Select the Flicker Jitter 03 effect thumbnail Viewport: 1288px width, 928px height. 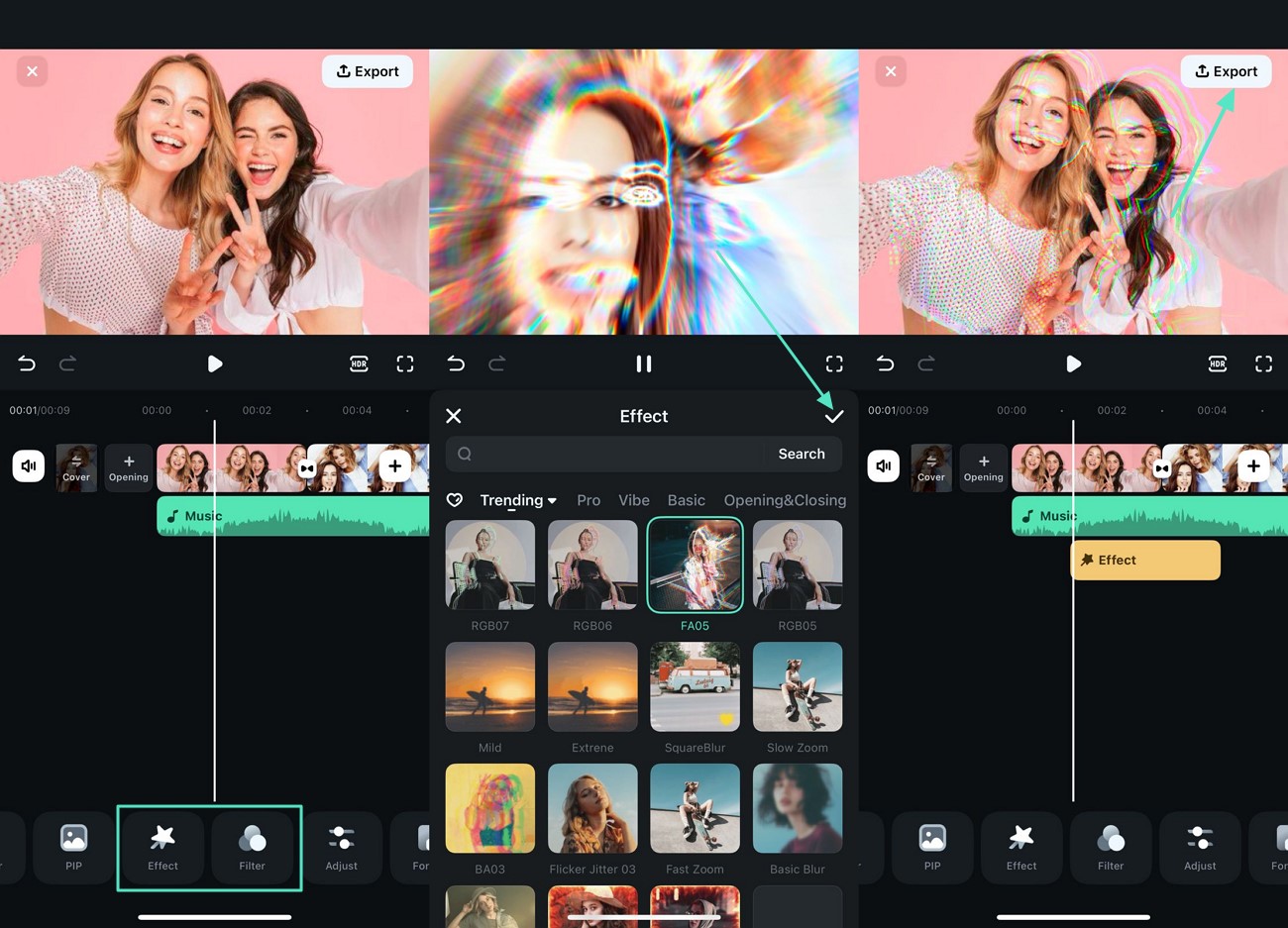click(x=592, y=808)
